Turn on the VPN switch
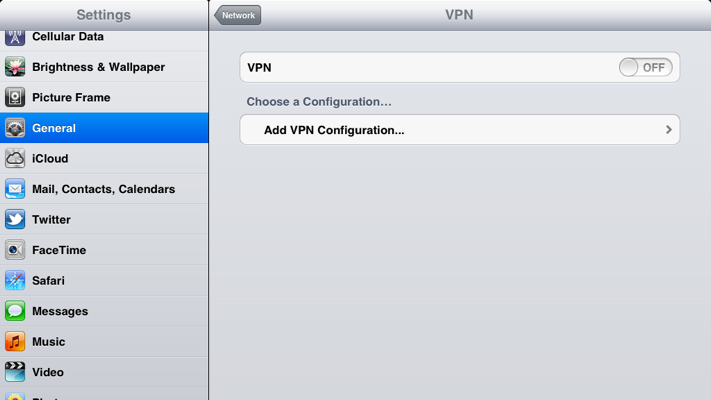Image resolution: width=711 pixels, height=400 pixels. 646,68
